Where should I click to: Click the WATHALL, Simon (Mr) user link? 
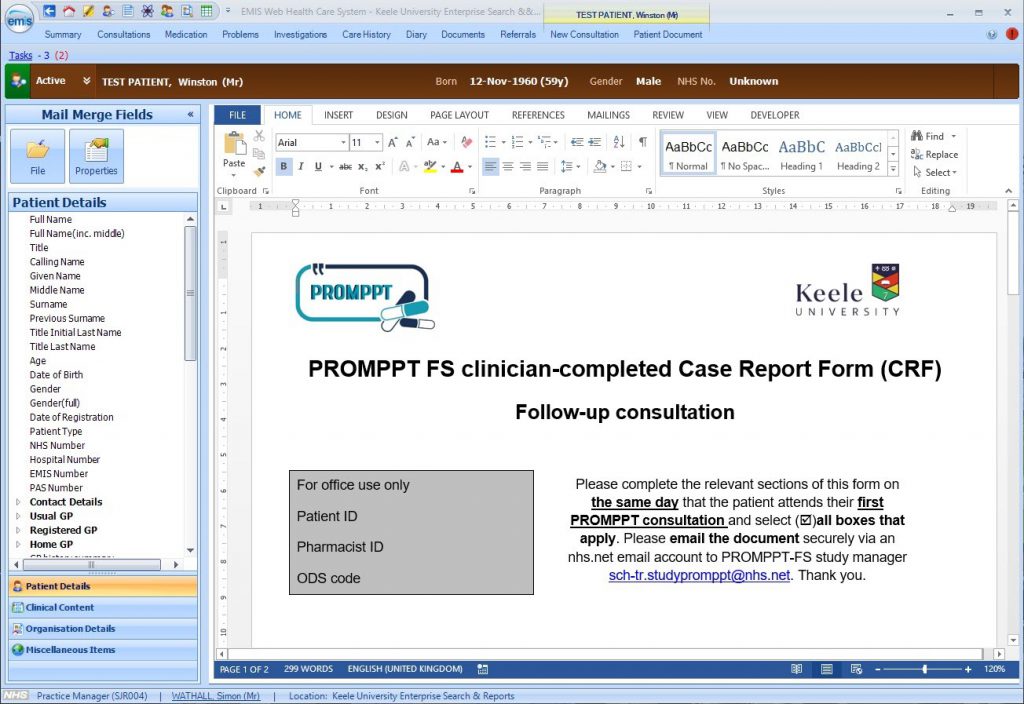216,696
